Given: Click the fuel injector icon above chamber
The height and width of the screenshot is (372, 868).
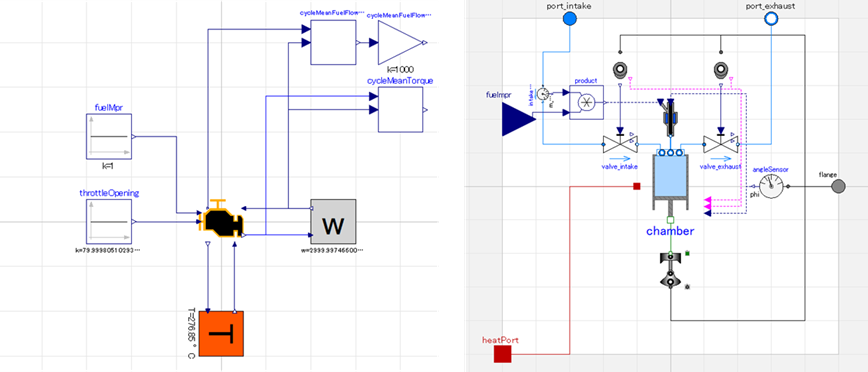Looking at the screenshot, I should (x=670, y=118).
